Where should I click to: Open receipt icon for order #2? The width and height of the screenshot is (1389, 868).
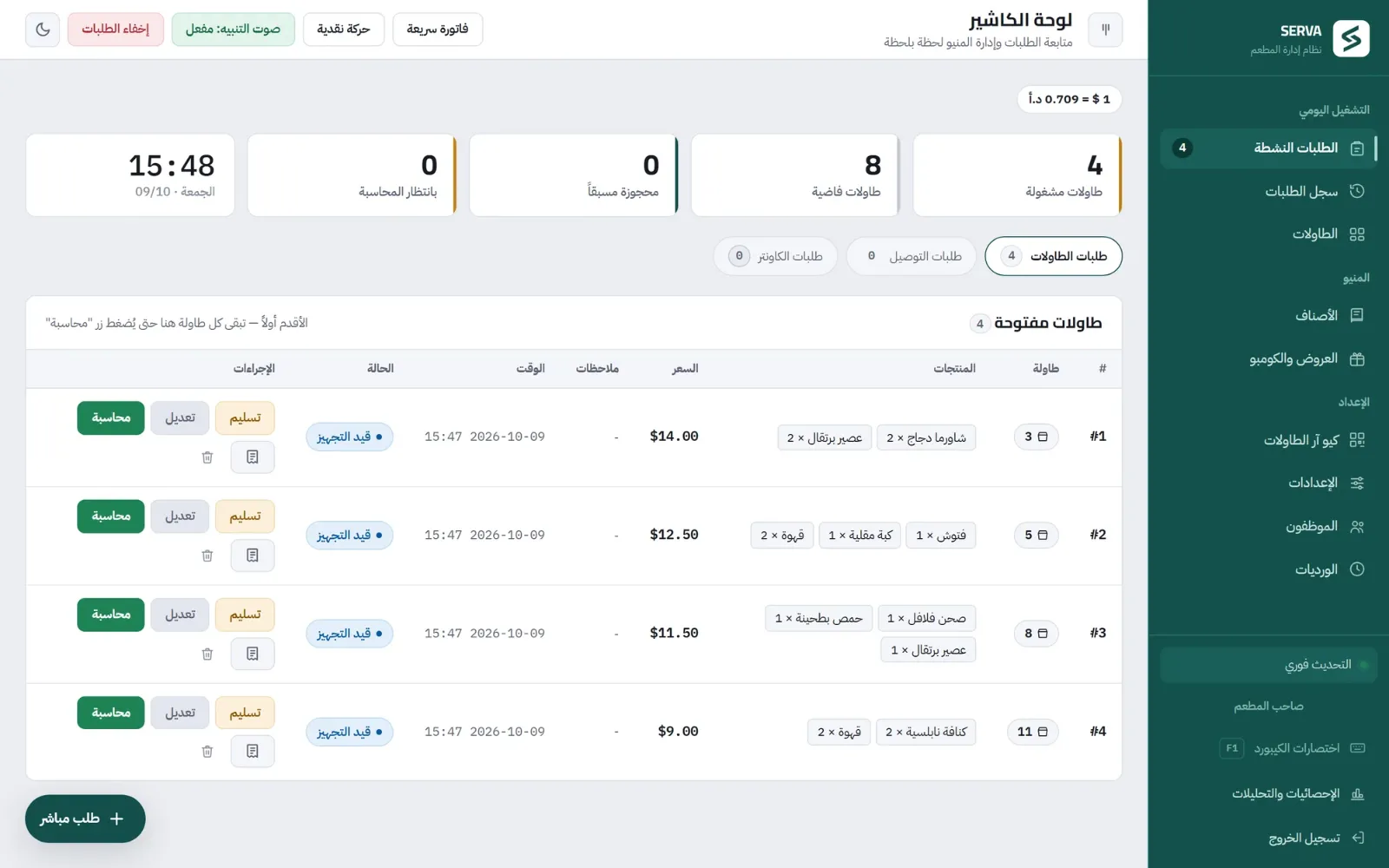click(x=253, y=556)
